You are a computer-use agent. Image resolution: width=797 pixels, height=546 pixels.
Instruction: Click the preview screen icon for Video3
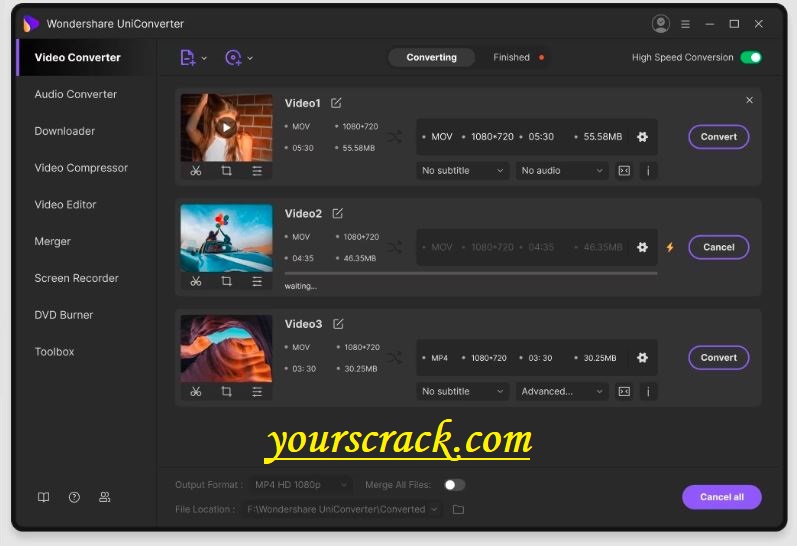tap(624, 391)
